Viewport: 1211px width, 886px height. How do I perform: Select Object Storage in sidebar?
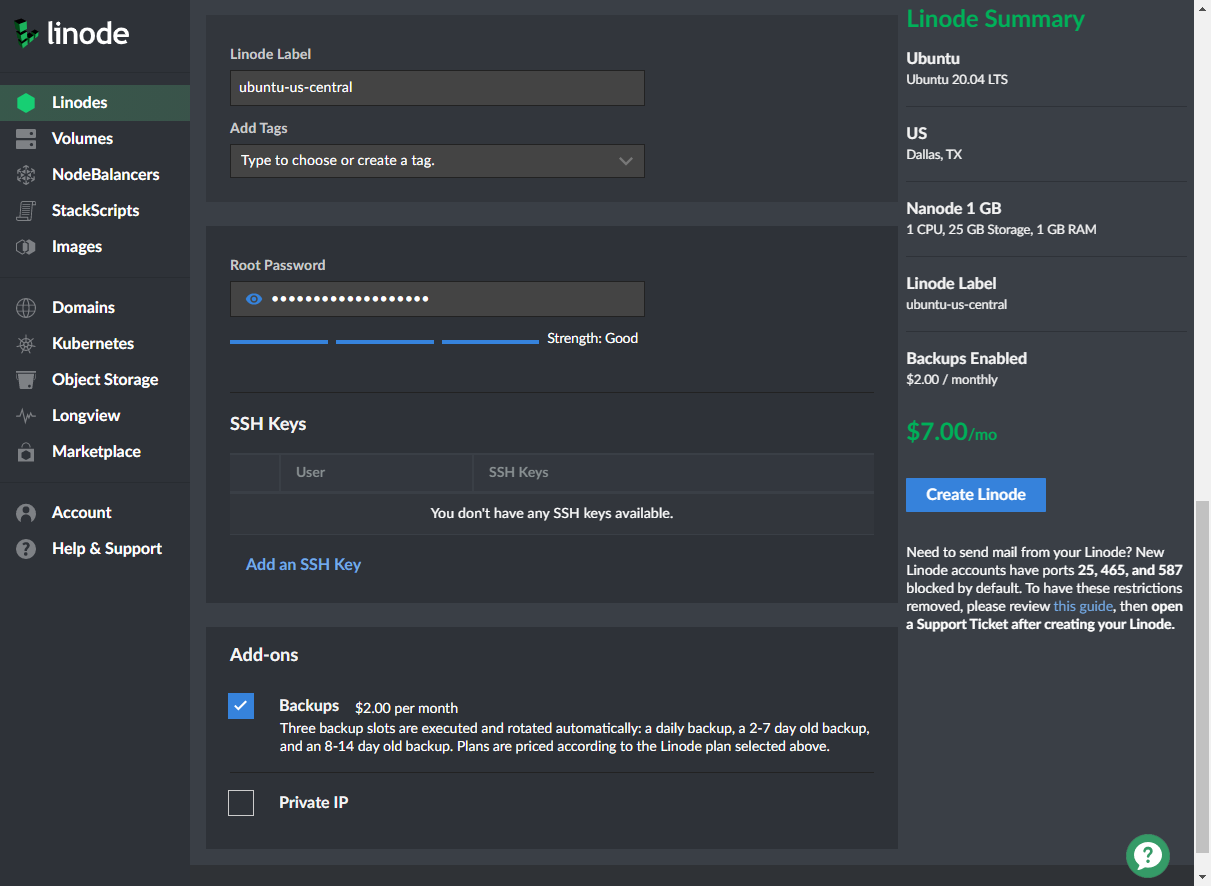point(95,380)
